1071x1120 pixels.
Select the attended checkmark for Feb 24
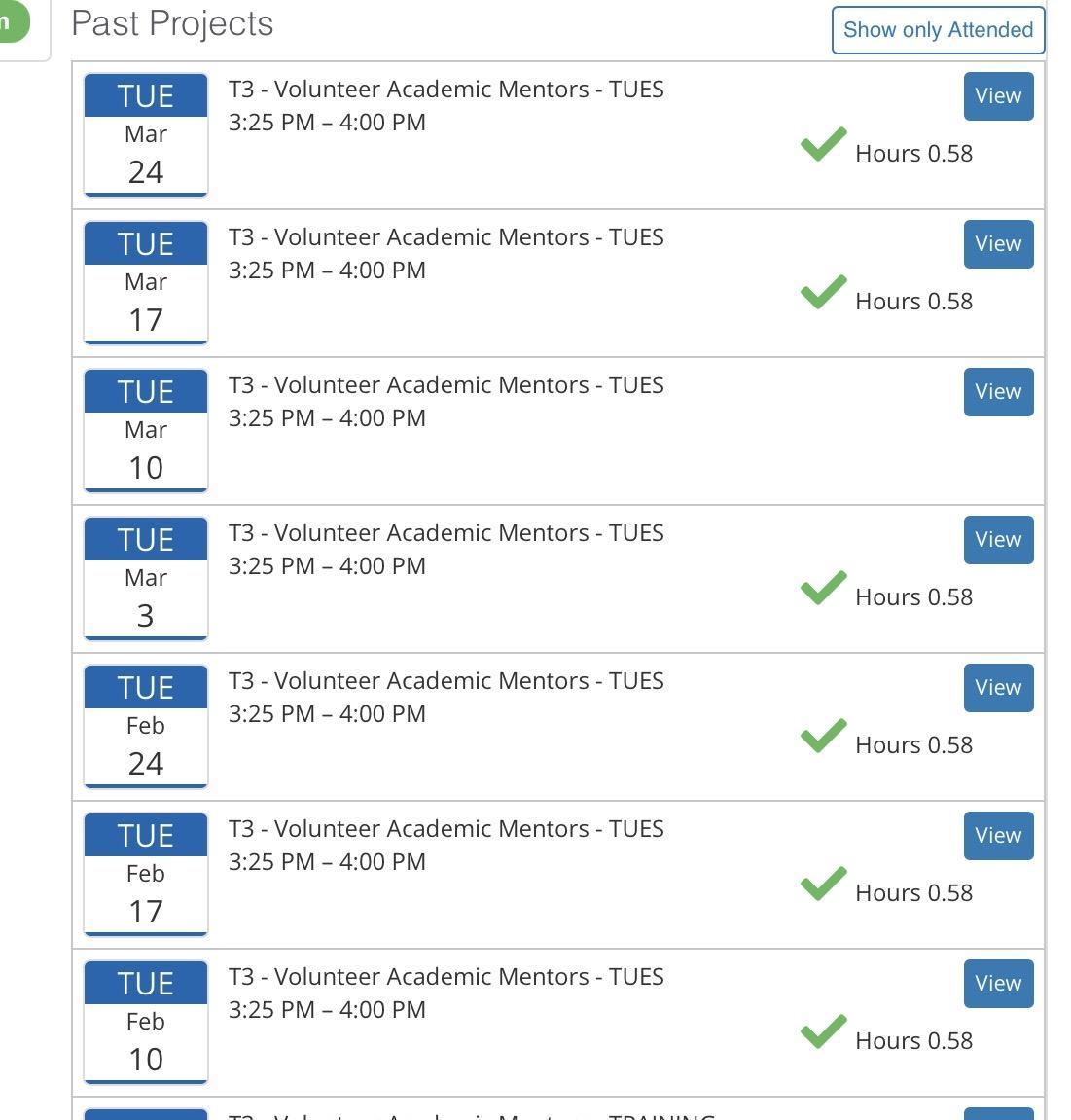coord(823,738)
